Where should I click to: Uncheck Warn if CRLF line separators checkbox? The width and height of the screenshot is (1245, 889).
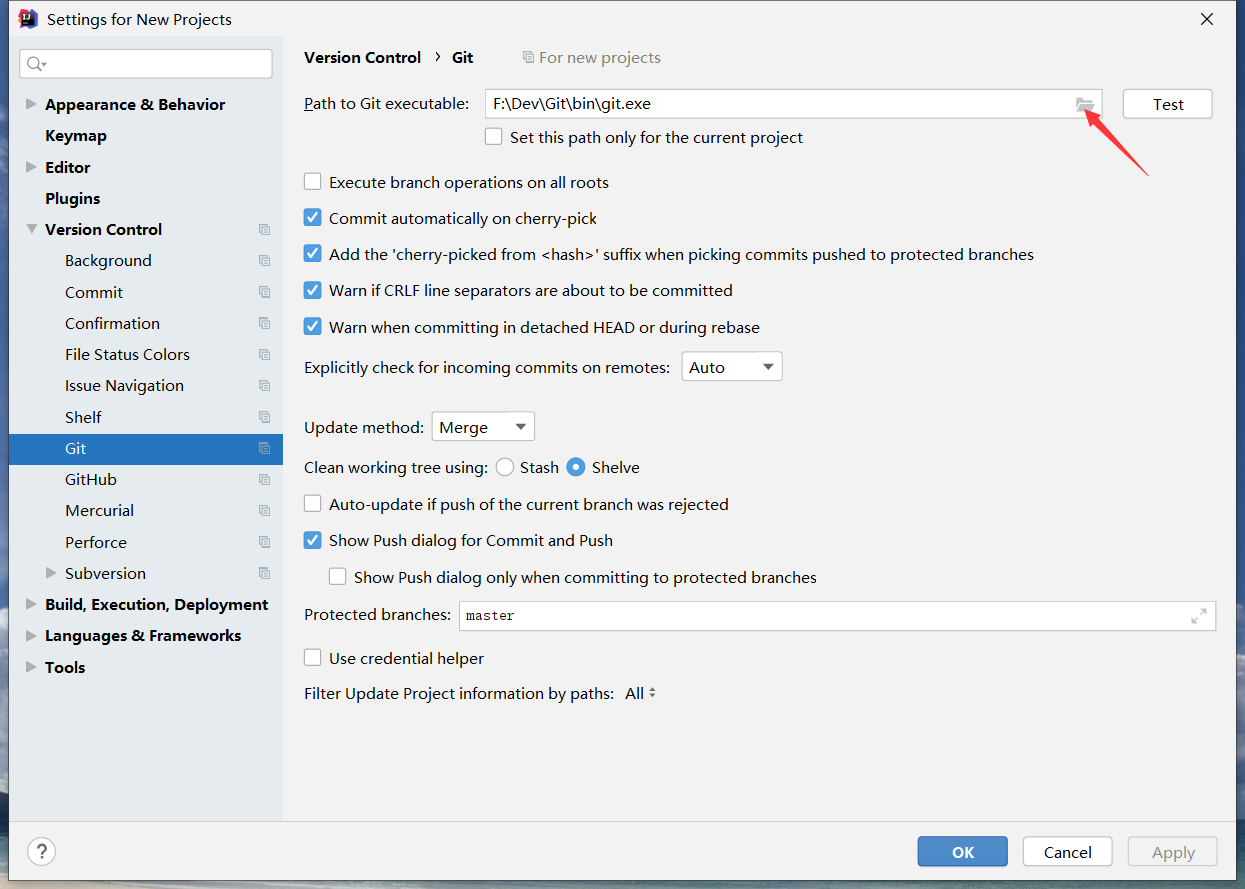(x=313, y=290)
